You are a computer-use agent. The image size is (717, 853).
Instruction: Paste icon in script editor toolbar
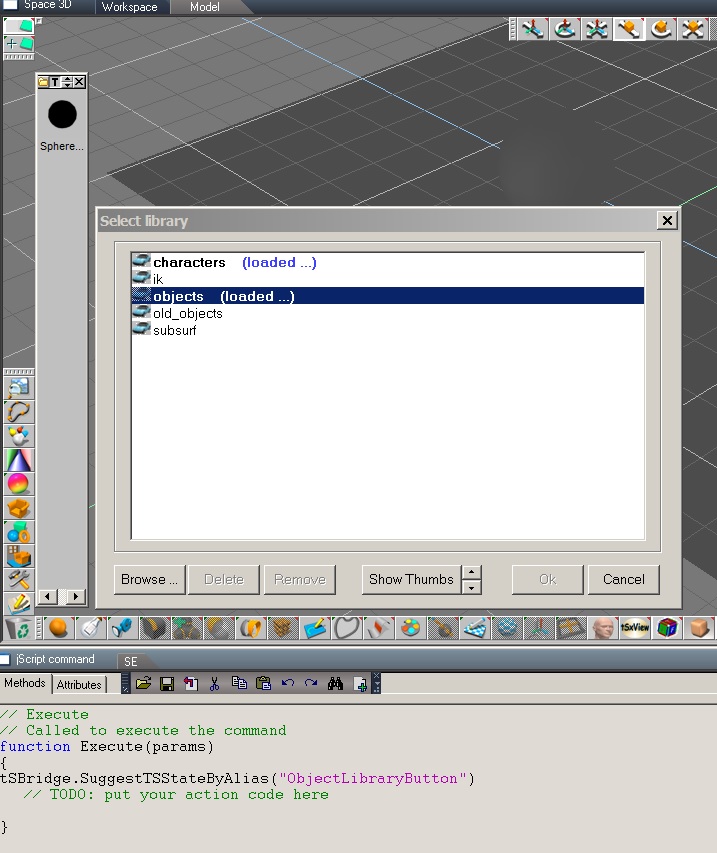[x=263, y=683]
